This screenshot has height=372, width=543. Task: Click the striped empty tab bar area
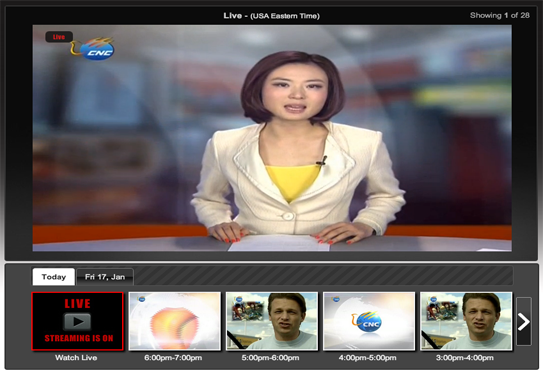pyautogui.click(x=323, y=276)
